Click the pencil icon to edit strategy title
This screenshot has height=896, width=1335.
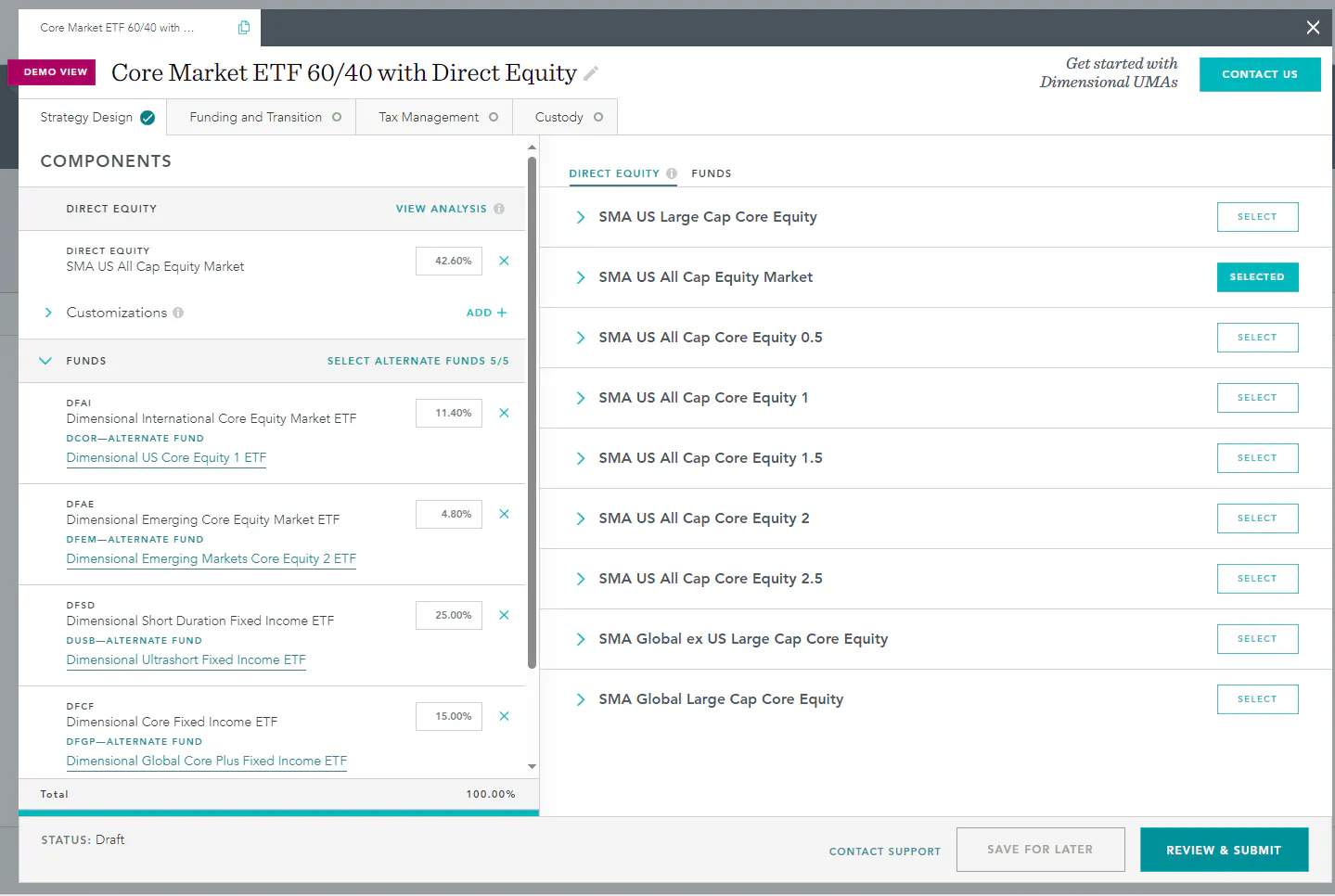click(591, 73)
